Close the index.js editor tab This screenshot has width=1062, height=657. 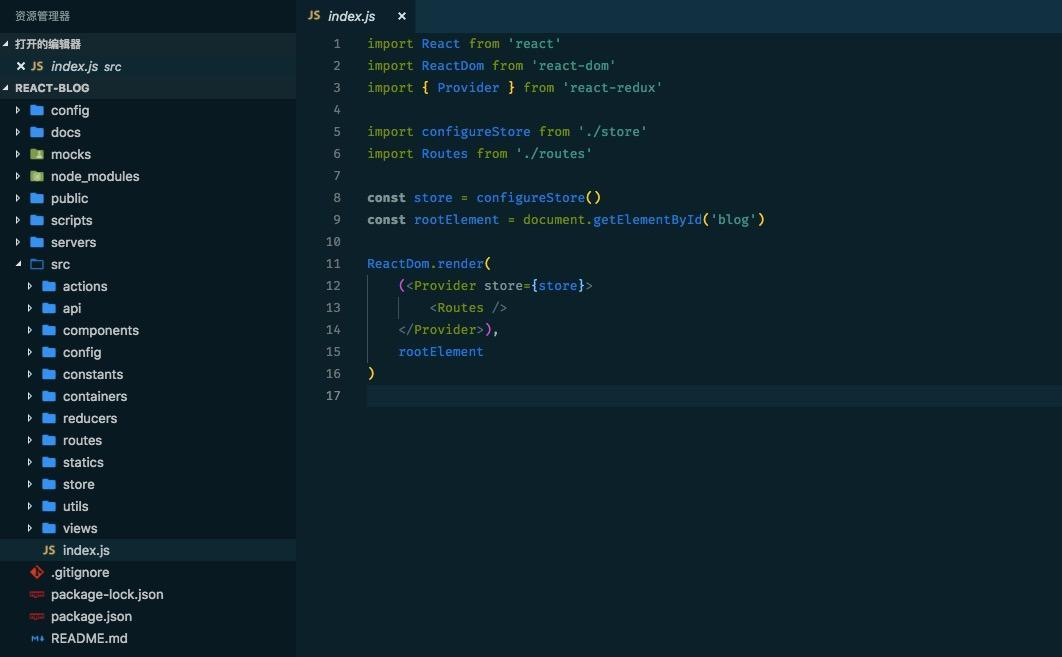tap(402, 16)
